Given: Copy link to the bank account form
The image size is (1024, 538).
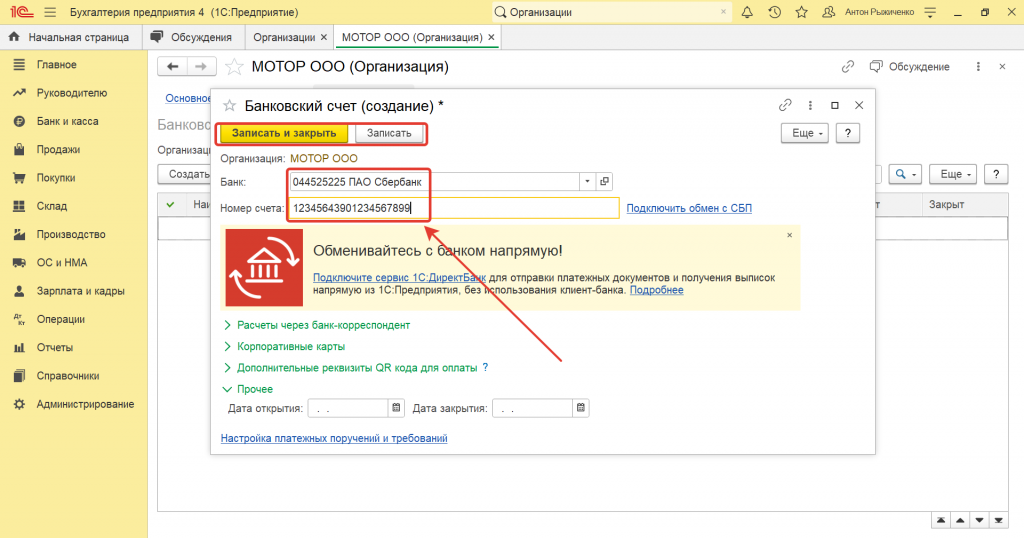Looking at the screenshot, I should click(785, 105).
